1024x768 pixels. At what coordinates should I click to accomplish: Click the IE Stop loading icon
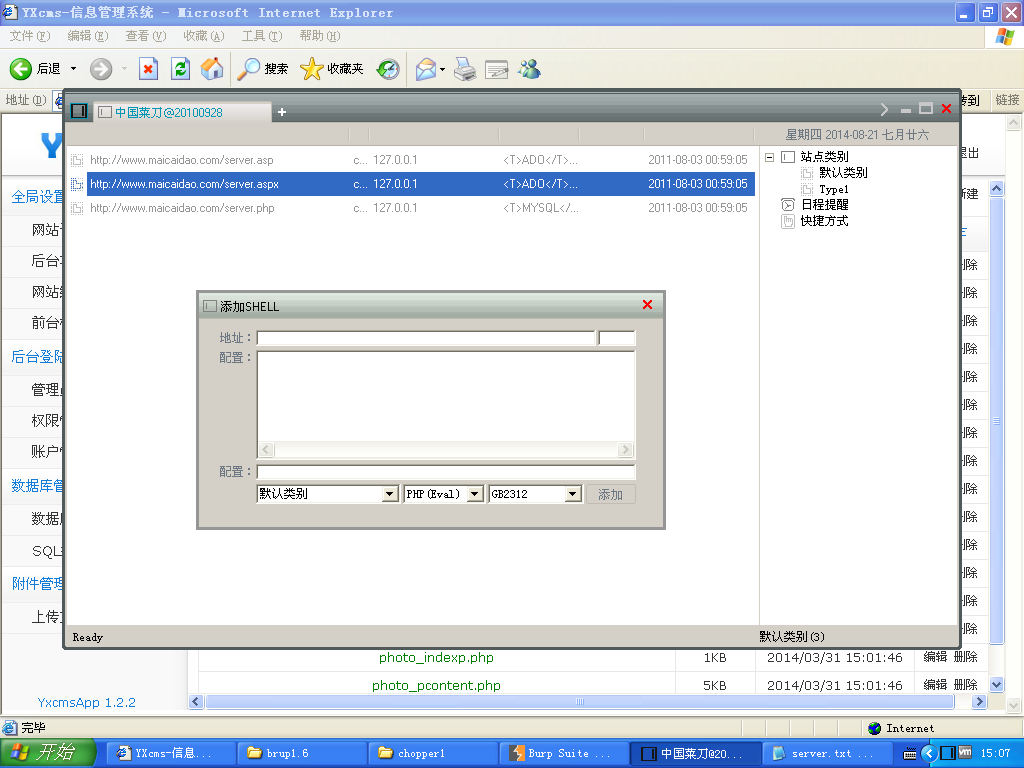click(x=148, y=69)
